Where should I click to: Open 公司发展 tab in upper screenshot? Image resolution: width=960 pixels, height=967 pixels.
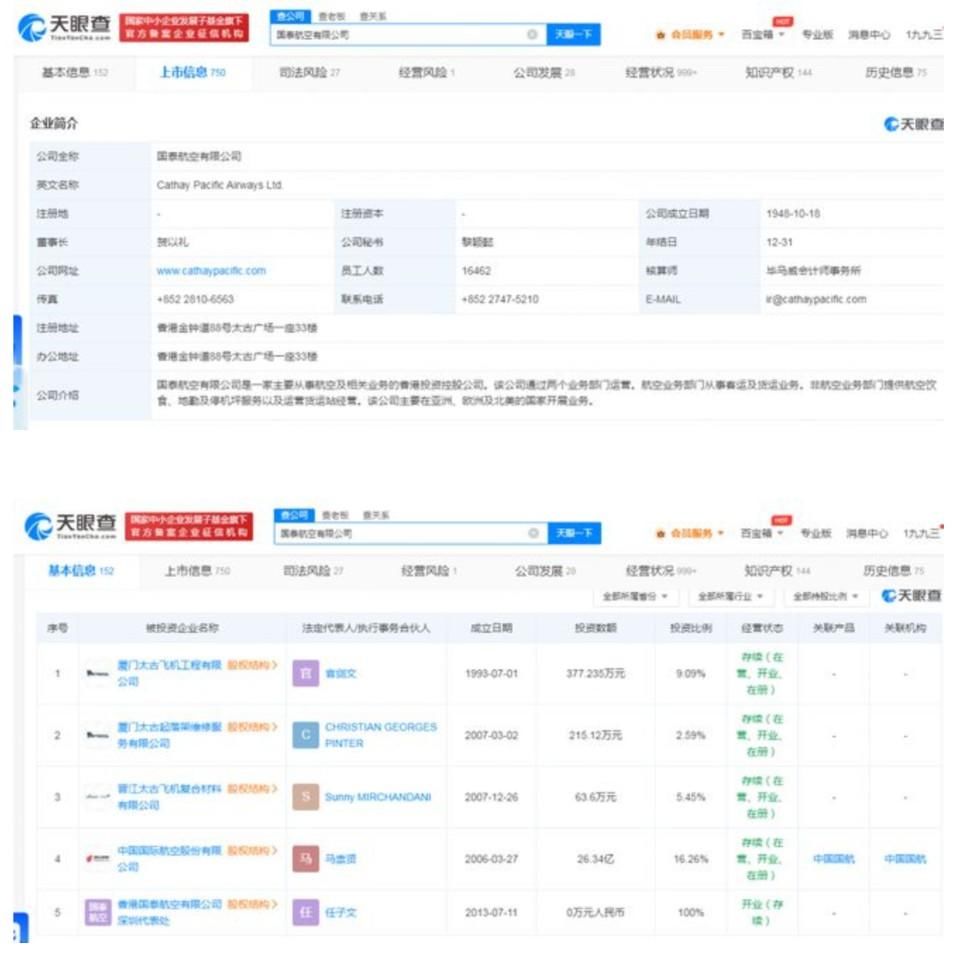pos(544,73)
